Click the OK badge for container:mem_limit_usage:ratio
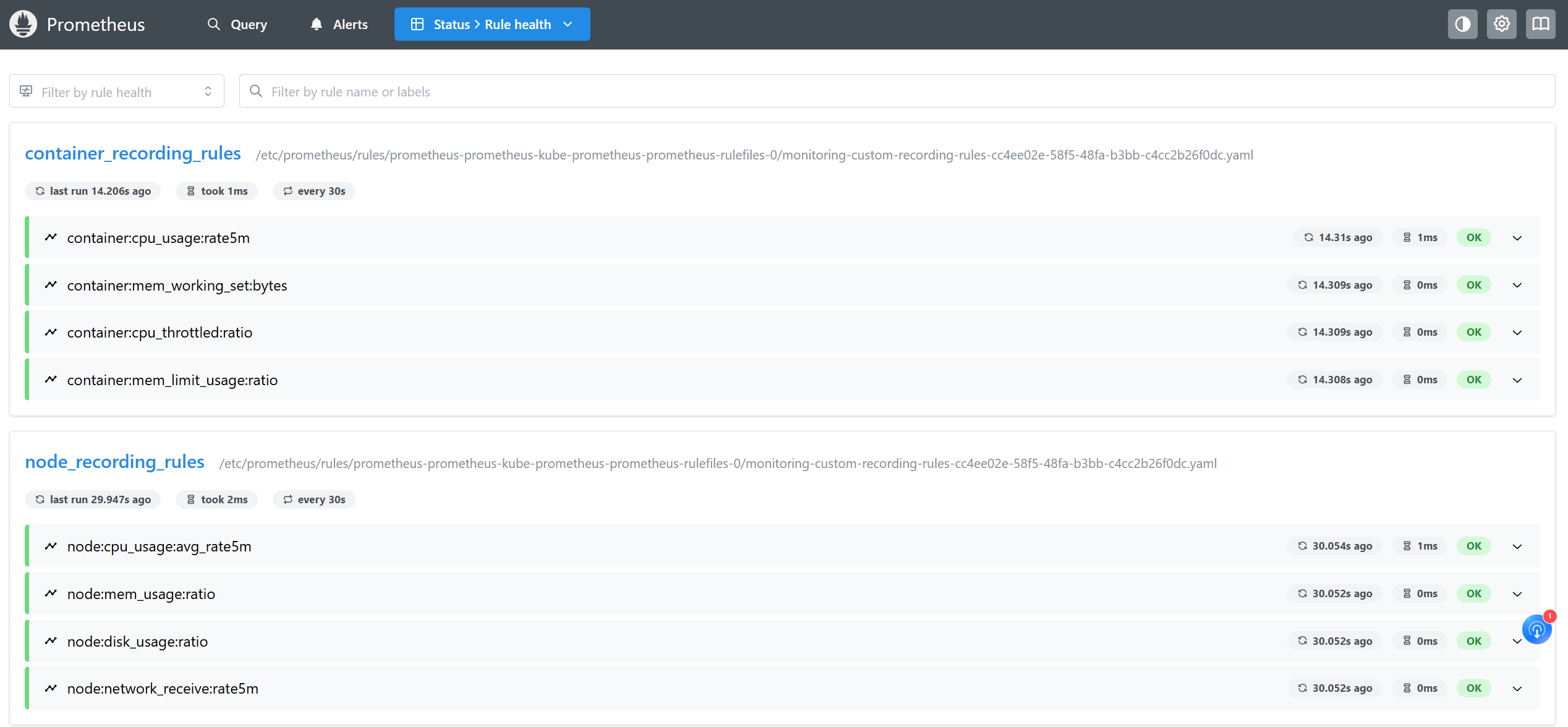The height and width of the screenshot is (727, 1568). (1474, 380)
